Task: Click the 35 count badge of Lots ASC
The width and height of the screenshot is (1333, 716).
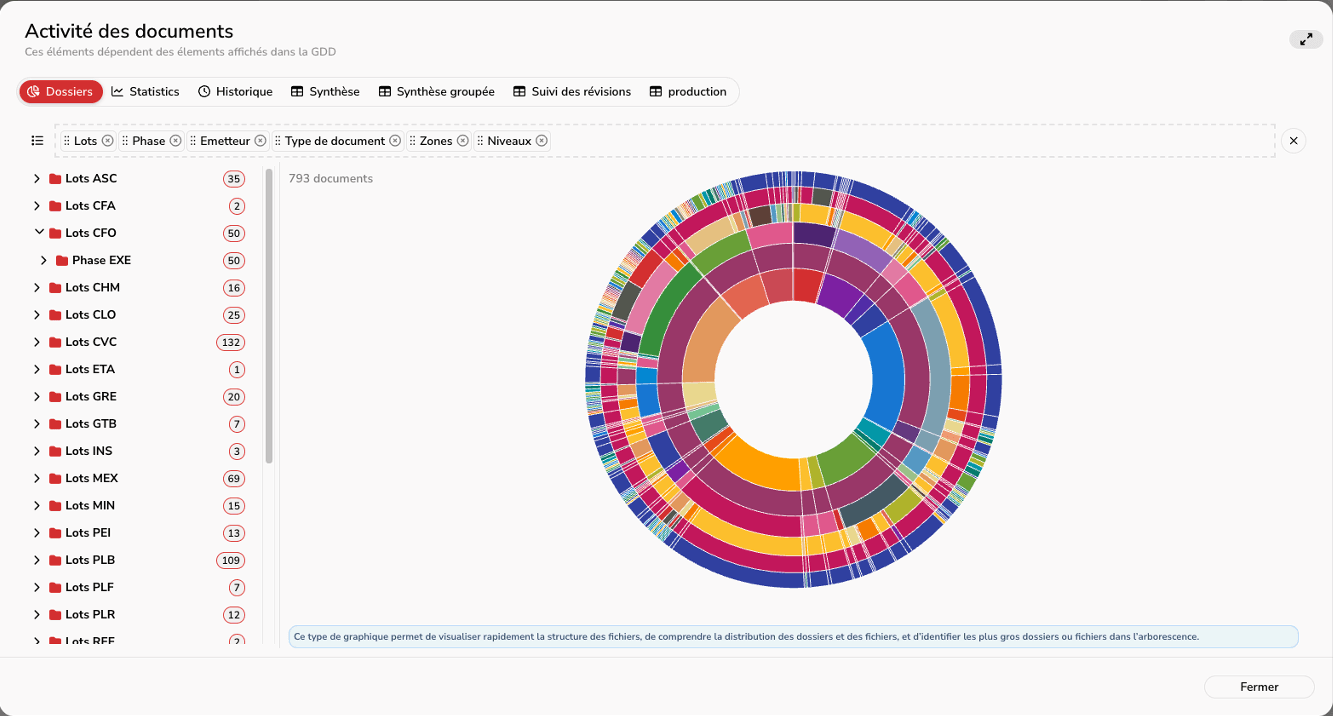Action: tap(234, 179)
